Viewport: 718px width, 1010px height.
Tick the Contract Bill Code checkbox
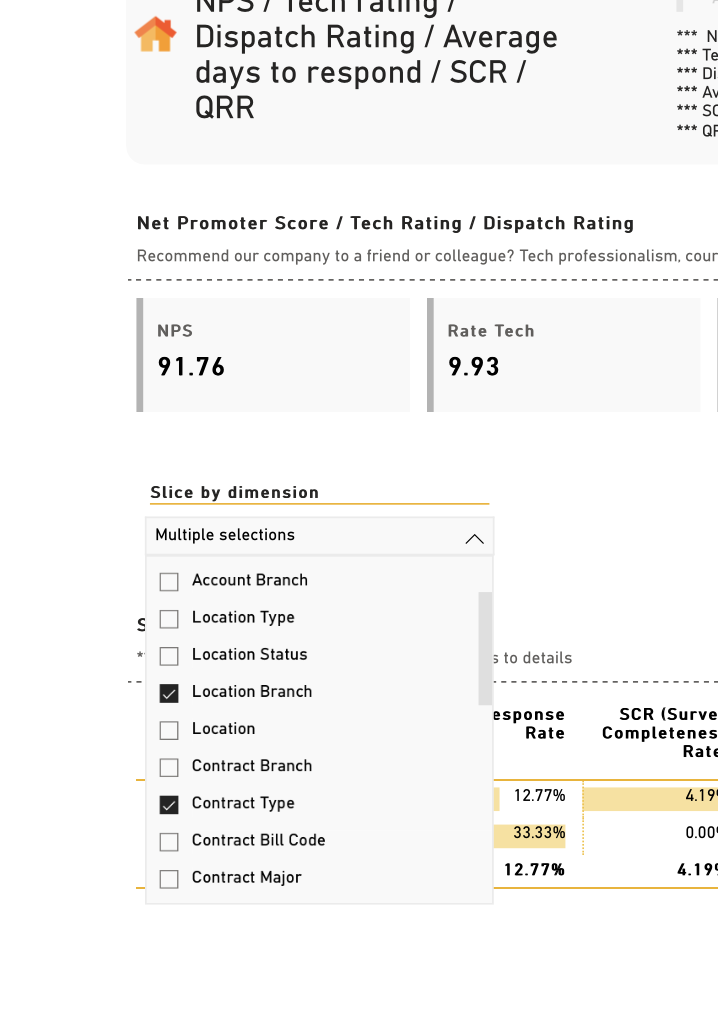pos(169,842)
